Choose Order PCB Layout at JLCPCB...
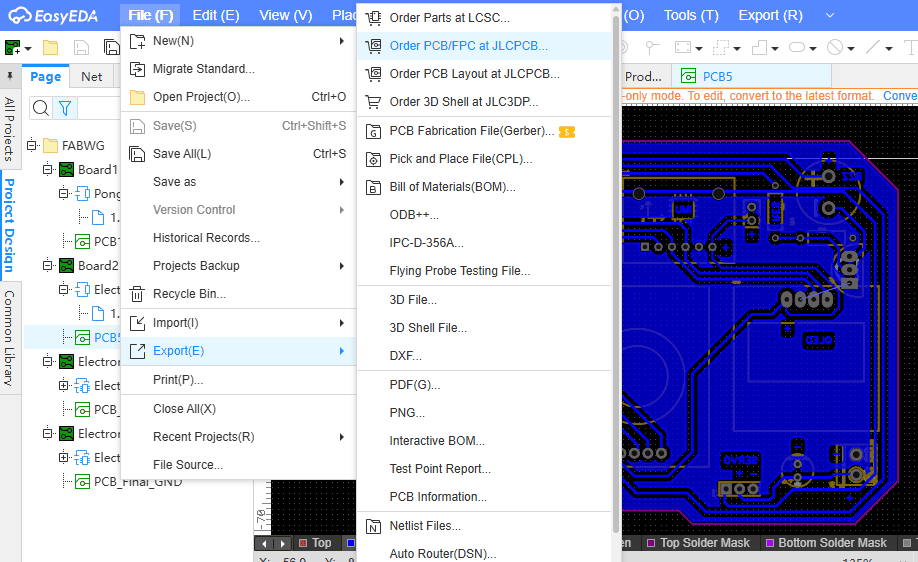Image resolution: width=918 pixels, height=562 pixels. [x=484, y=74]
